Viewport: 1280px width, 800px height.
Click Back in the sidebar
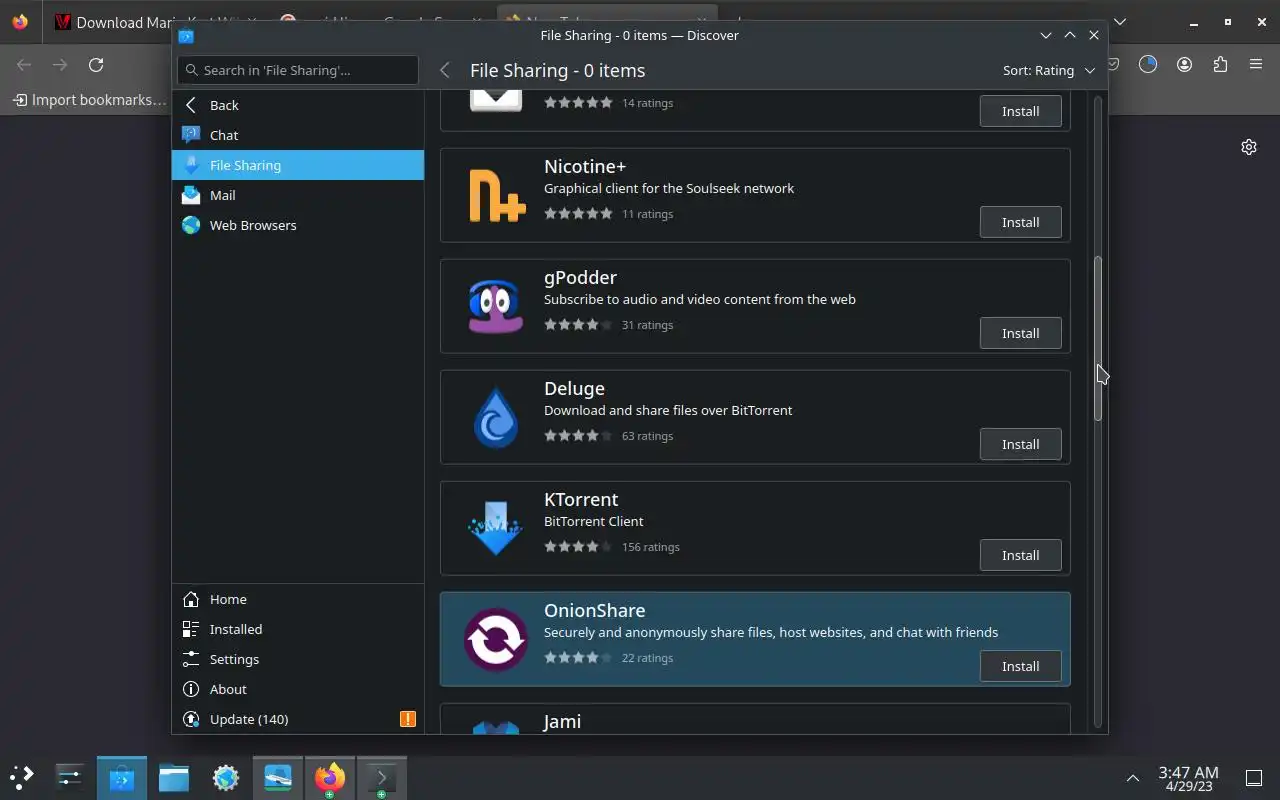(x=298, y=105)
